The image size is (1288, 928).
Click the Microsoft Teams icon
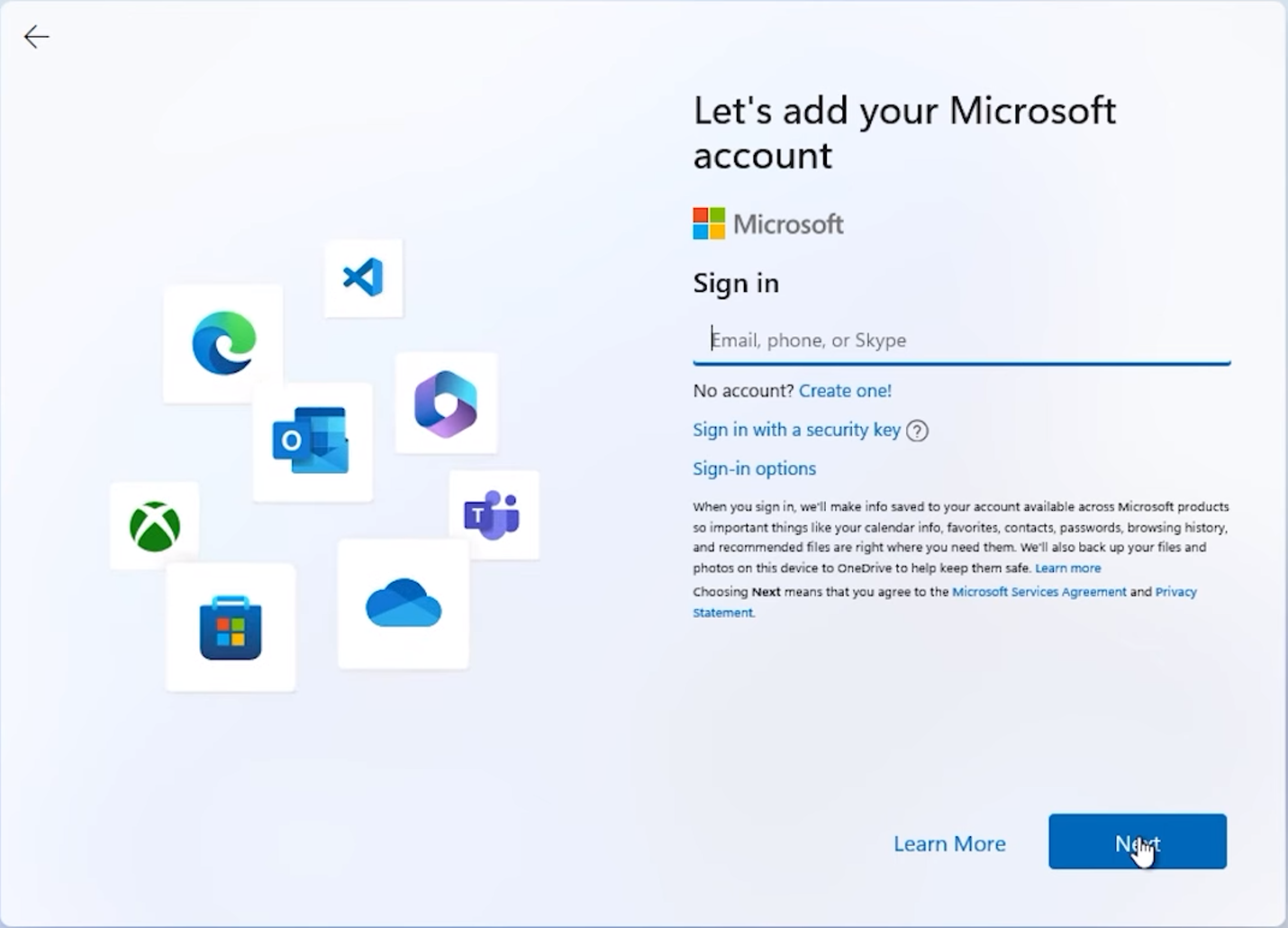(492, 515)
